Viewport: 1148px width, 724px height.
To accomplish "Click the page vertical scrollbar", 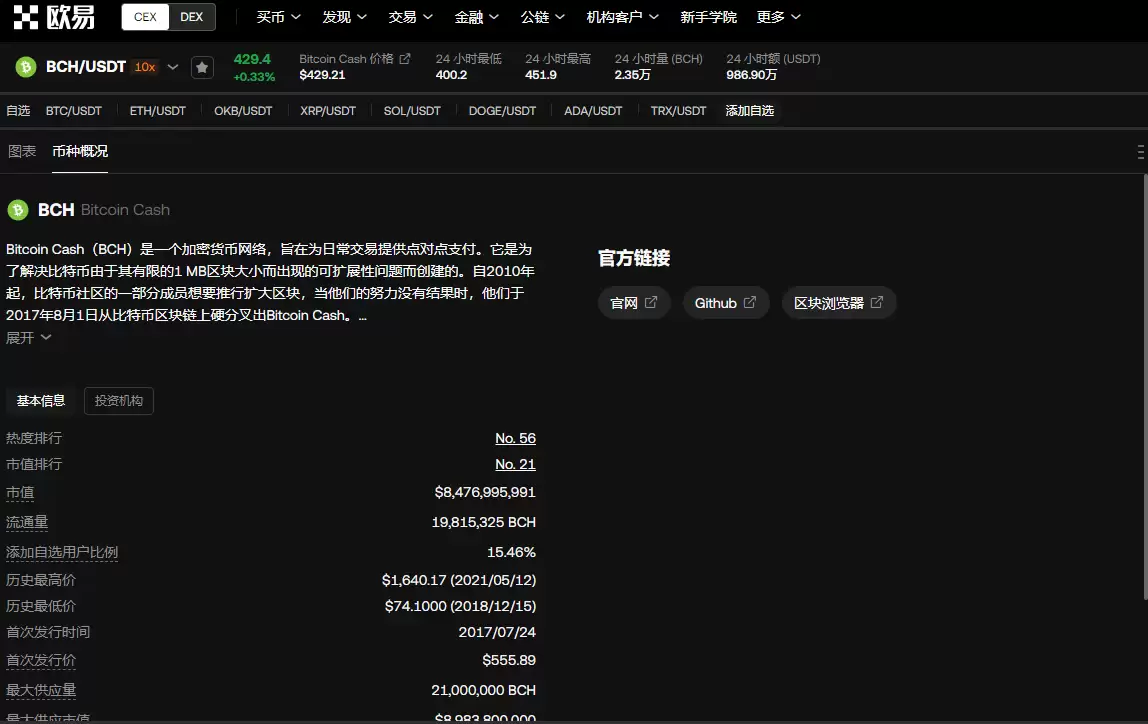I will 1145,387.
